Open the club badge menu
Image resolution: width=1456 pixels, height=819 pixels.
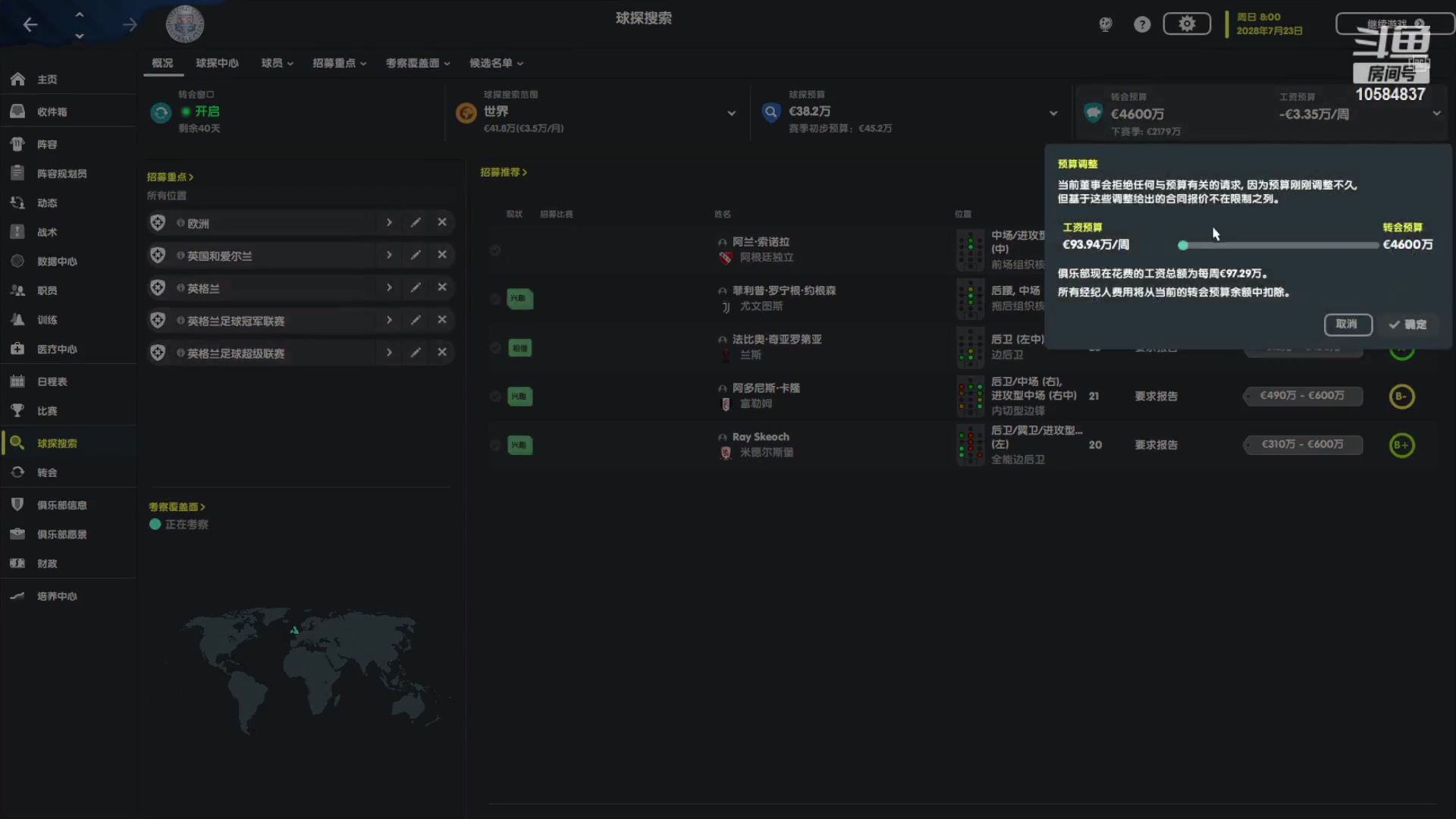tap(184, 24)
